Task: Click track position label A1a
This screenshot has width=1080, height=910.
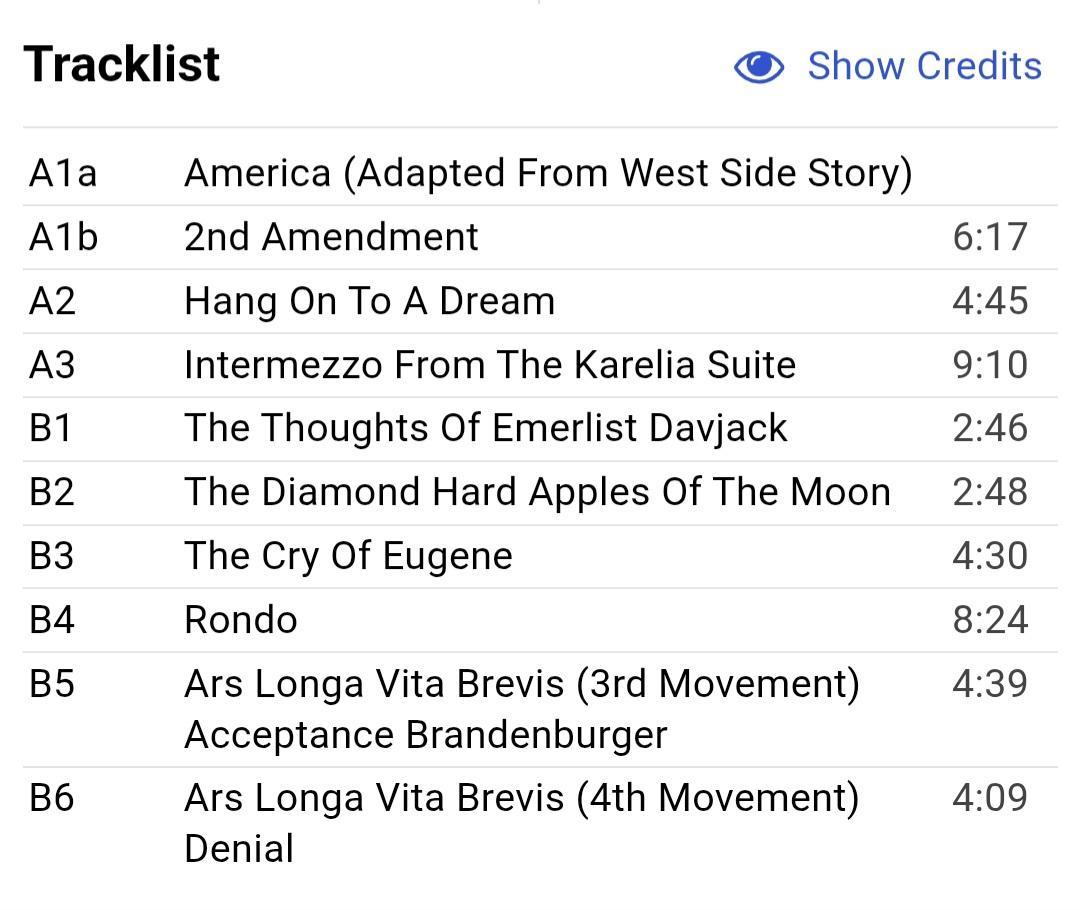Action: 63,173
